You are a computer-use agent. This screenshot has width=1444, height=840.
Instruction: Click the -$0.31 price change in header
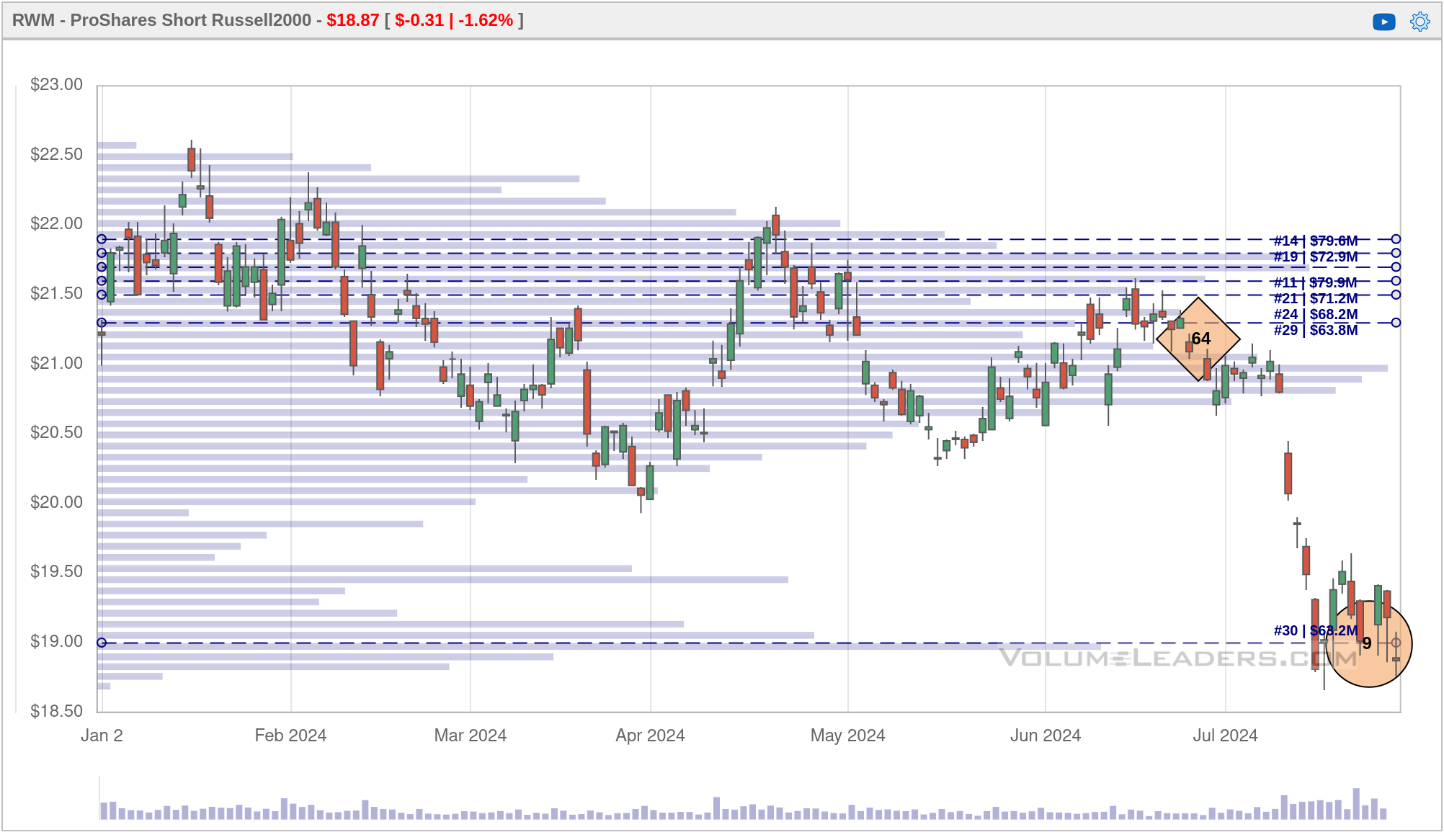419,20
